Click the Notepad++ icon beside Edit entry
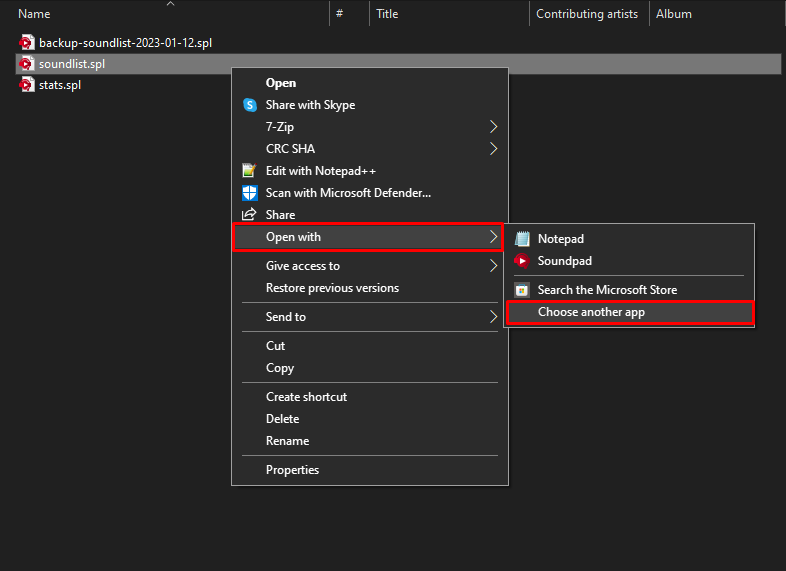Screen dimensions: 786x571 (x=250, y=171)
